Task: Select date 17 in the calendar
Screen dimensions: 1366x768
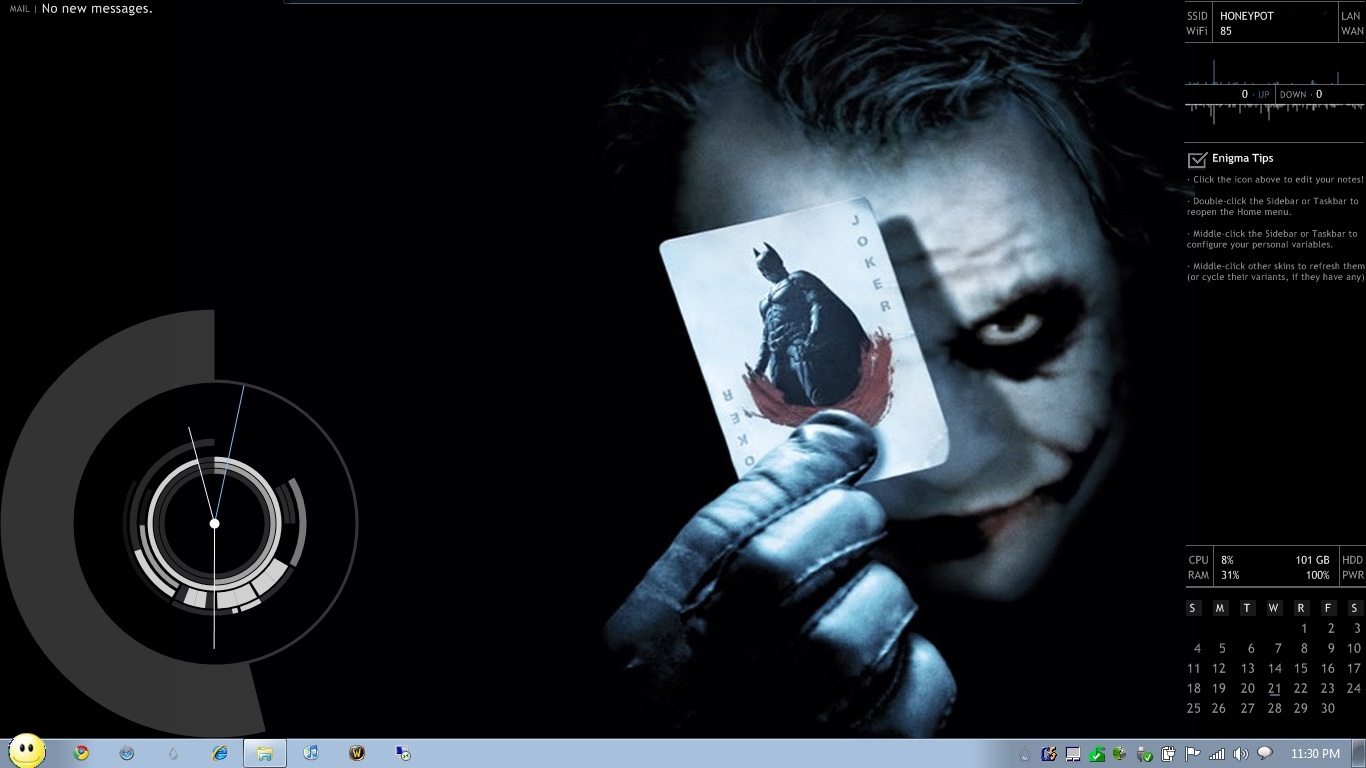Action: 1354,668
